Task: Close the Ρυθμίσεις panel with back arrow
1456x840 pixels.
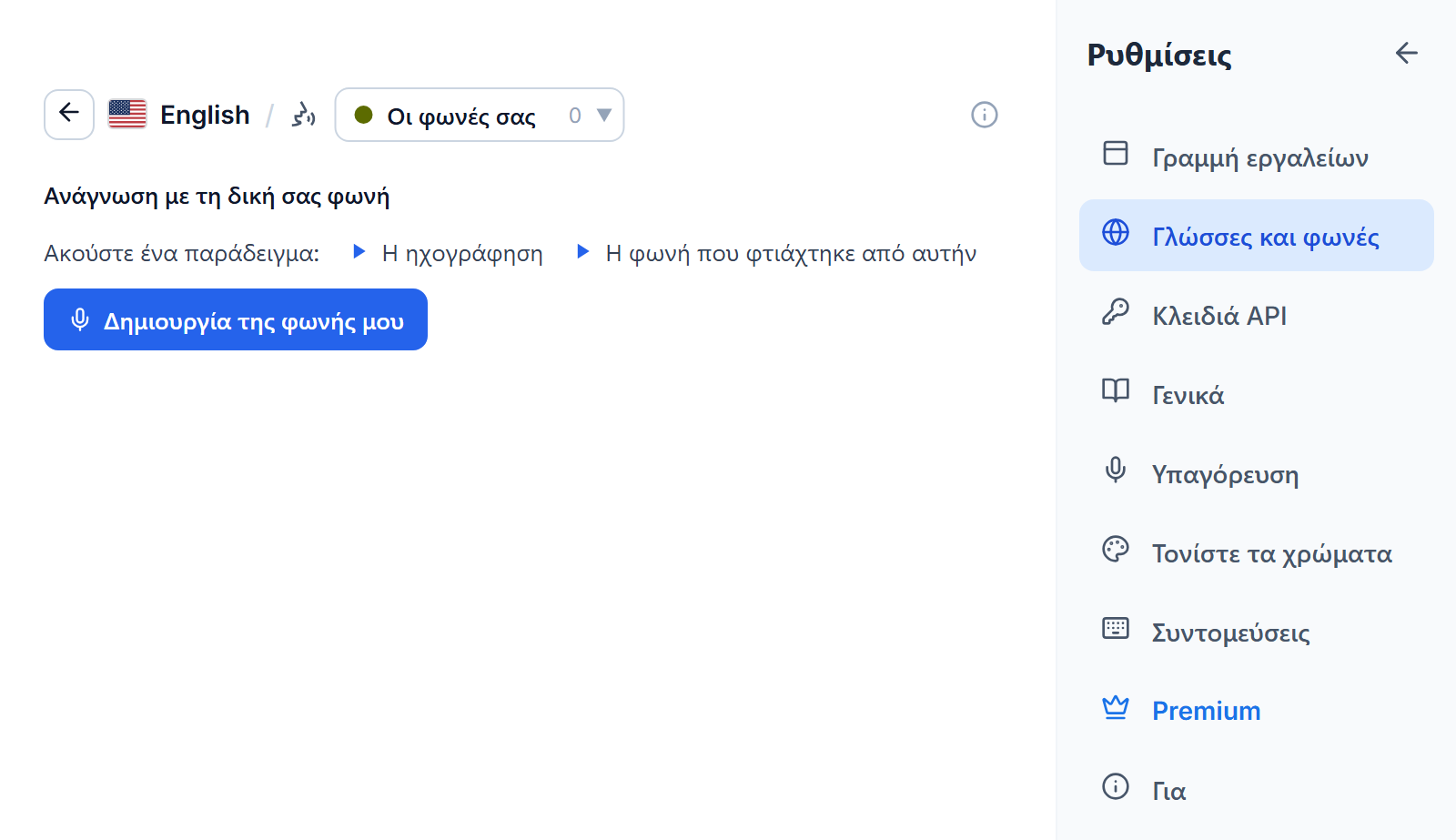Action: [1407, 54]
